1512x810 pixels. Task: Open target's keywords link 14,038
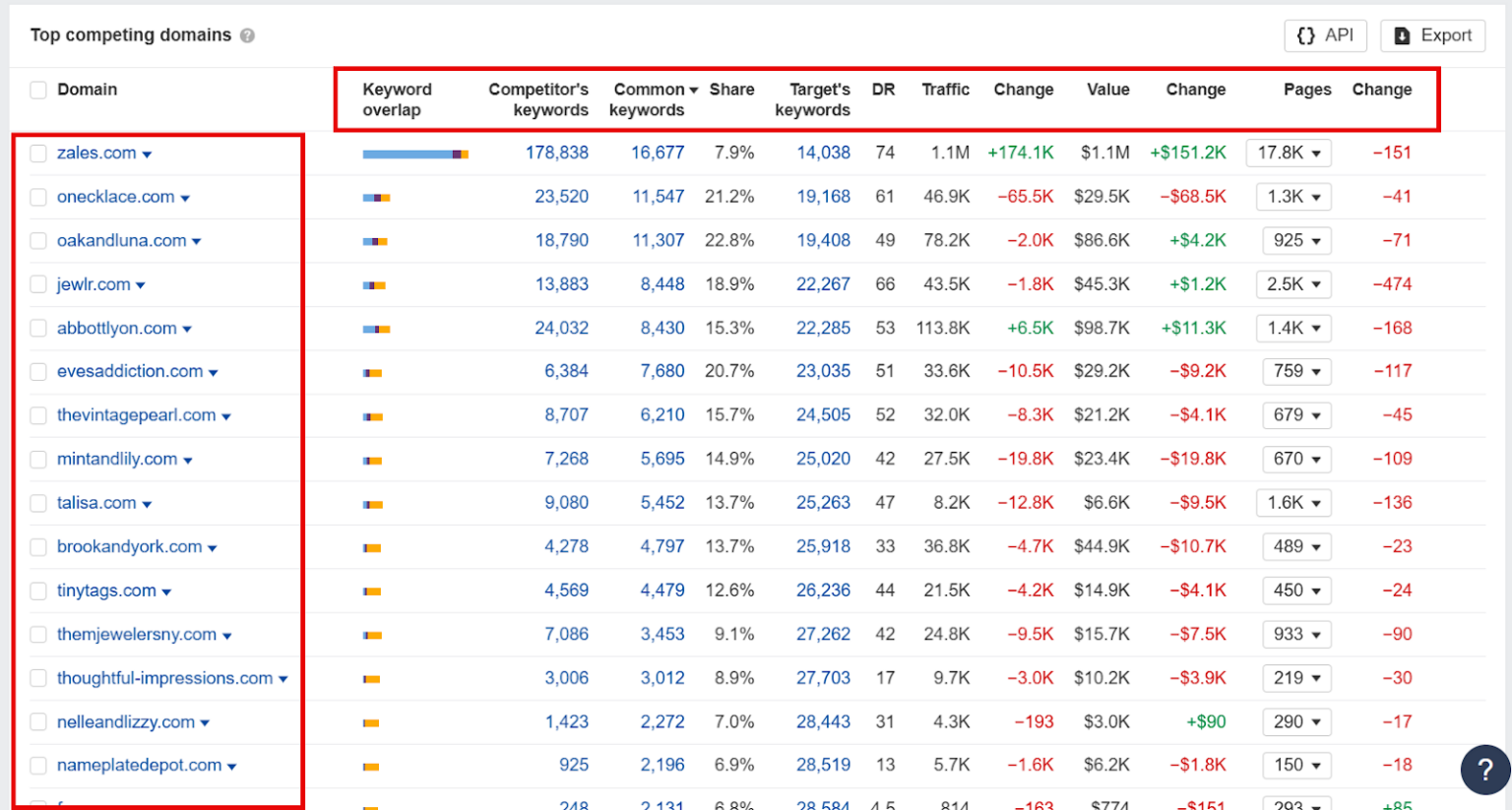coord(824,153)
